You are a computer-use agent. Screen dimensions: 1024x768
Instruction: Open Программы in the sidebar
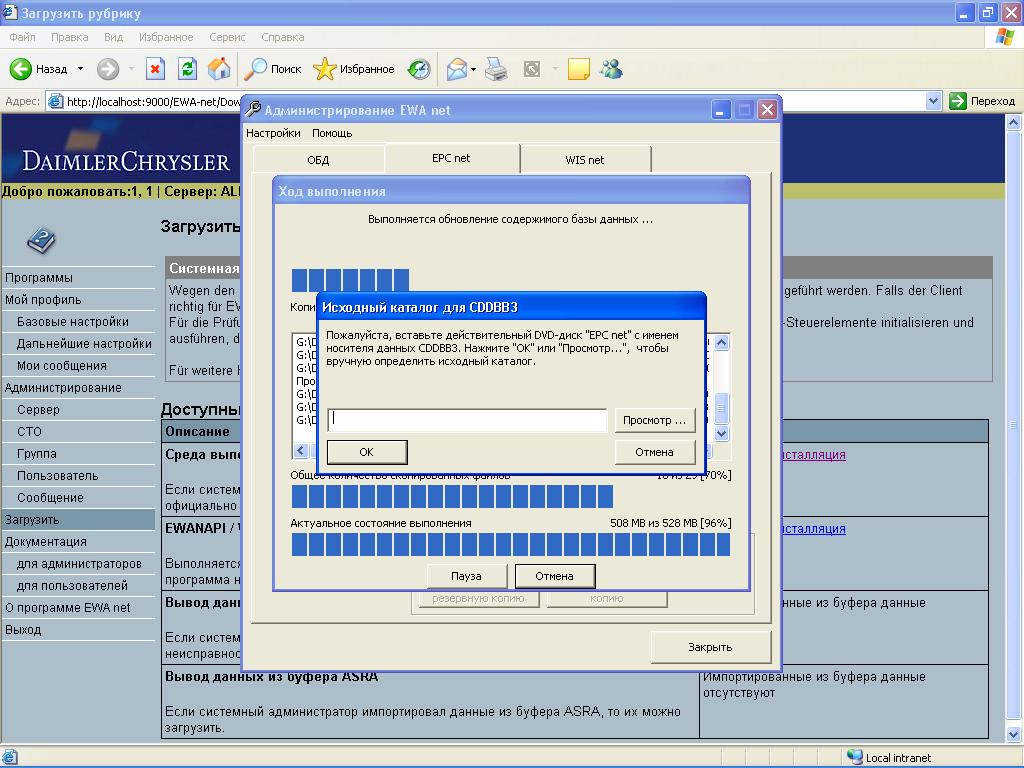[39, 278]
